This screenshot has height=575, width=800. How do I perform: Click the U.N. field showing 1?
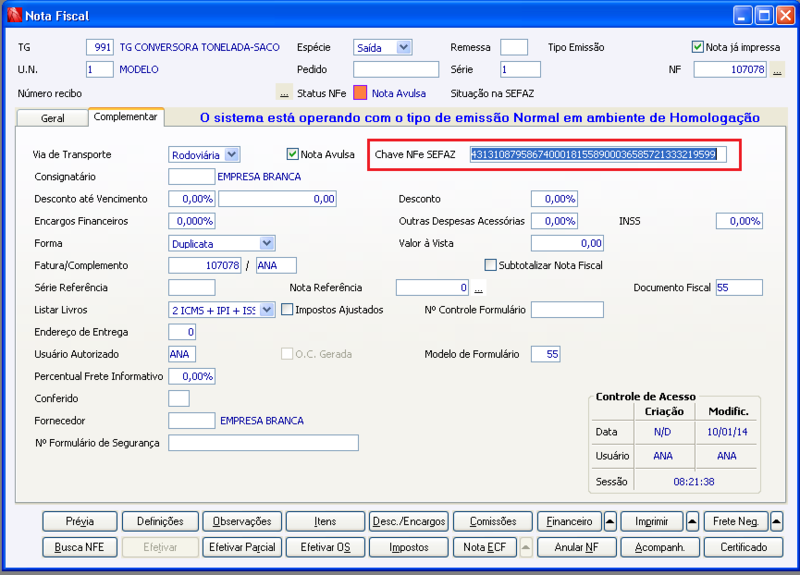100,69
